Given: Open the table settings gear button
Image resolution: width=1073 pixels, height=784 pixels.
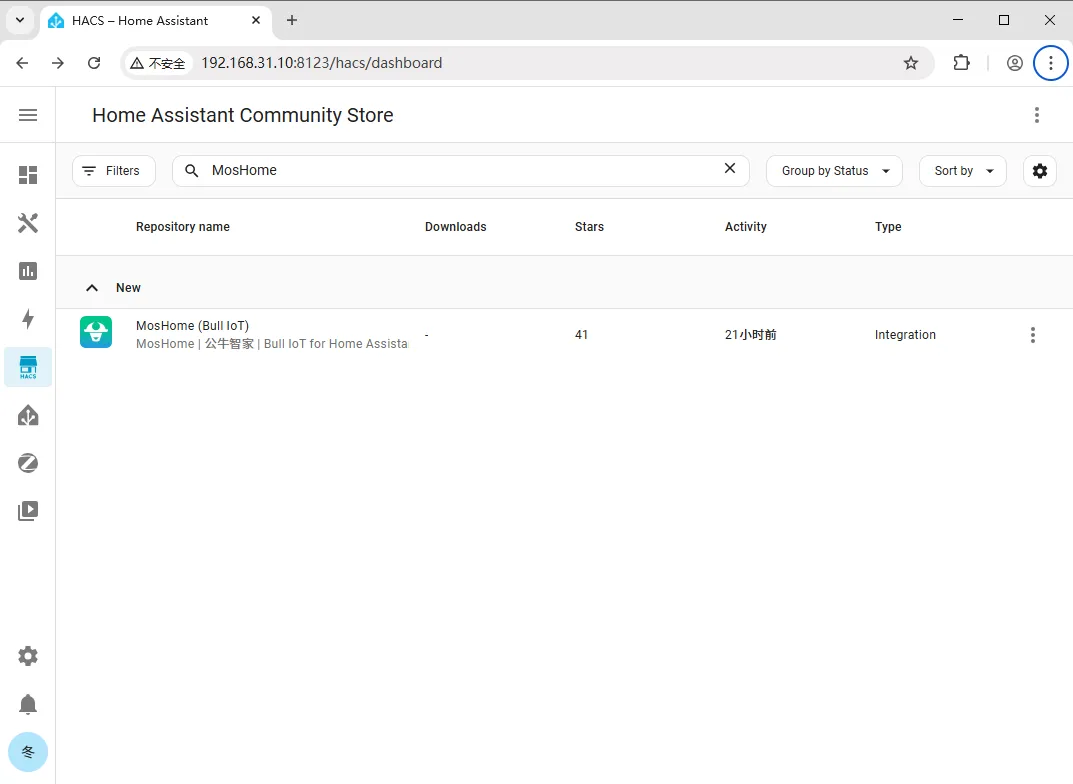Looking at the screenshot, I should pyautogui.click(x=1040, y=171).
